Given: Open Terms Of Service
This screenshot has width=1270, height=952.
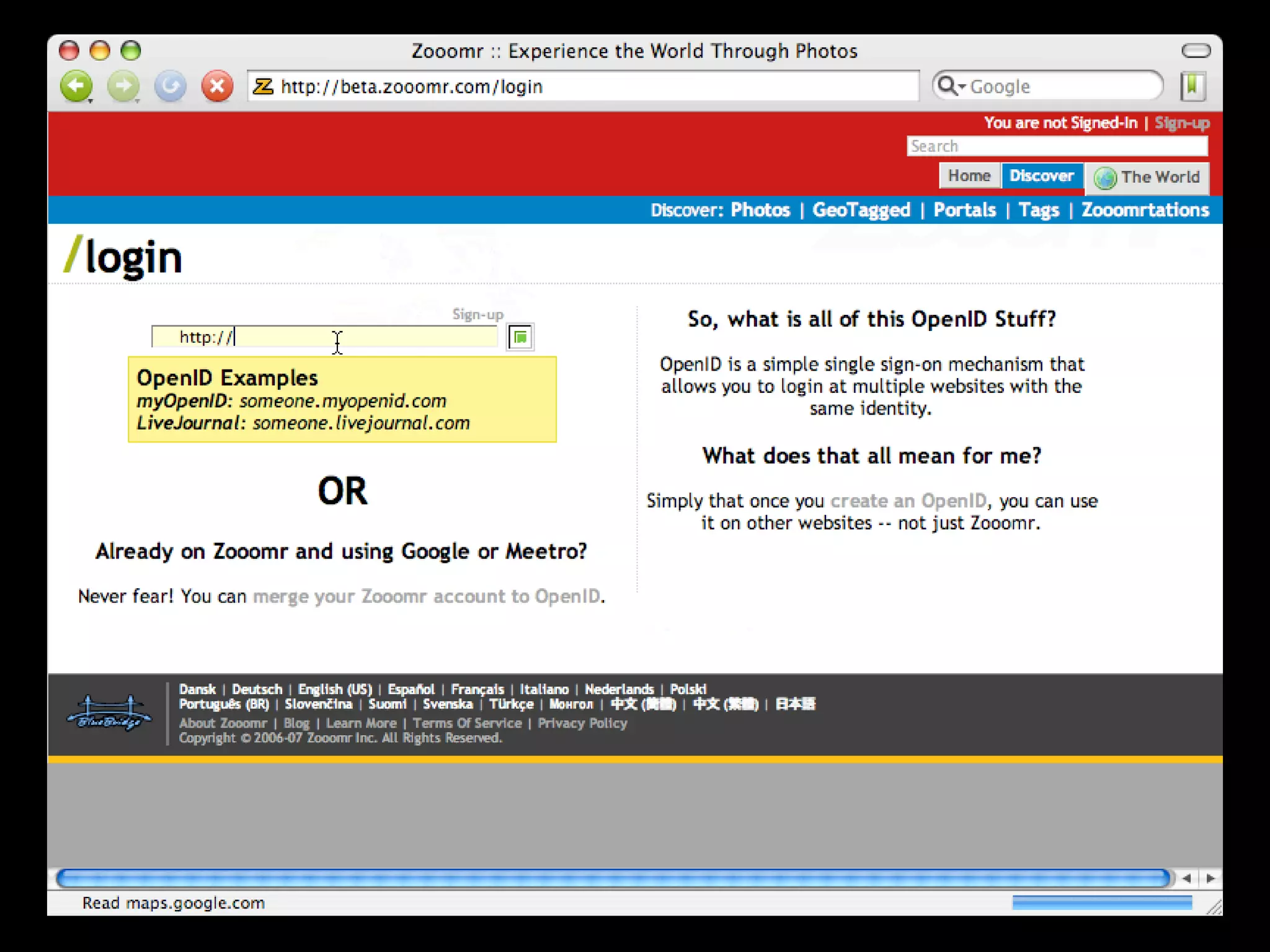Looking at the screenshot, I should tap(467, 723).
